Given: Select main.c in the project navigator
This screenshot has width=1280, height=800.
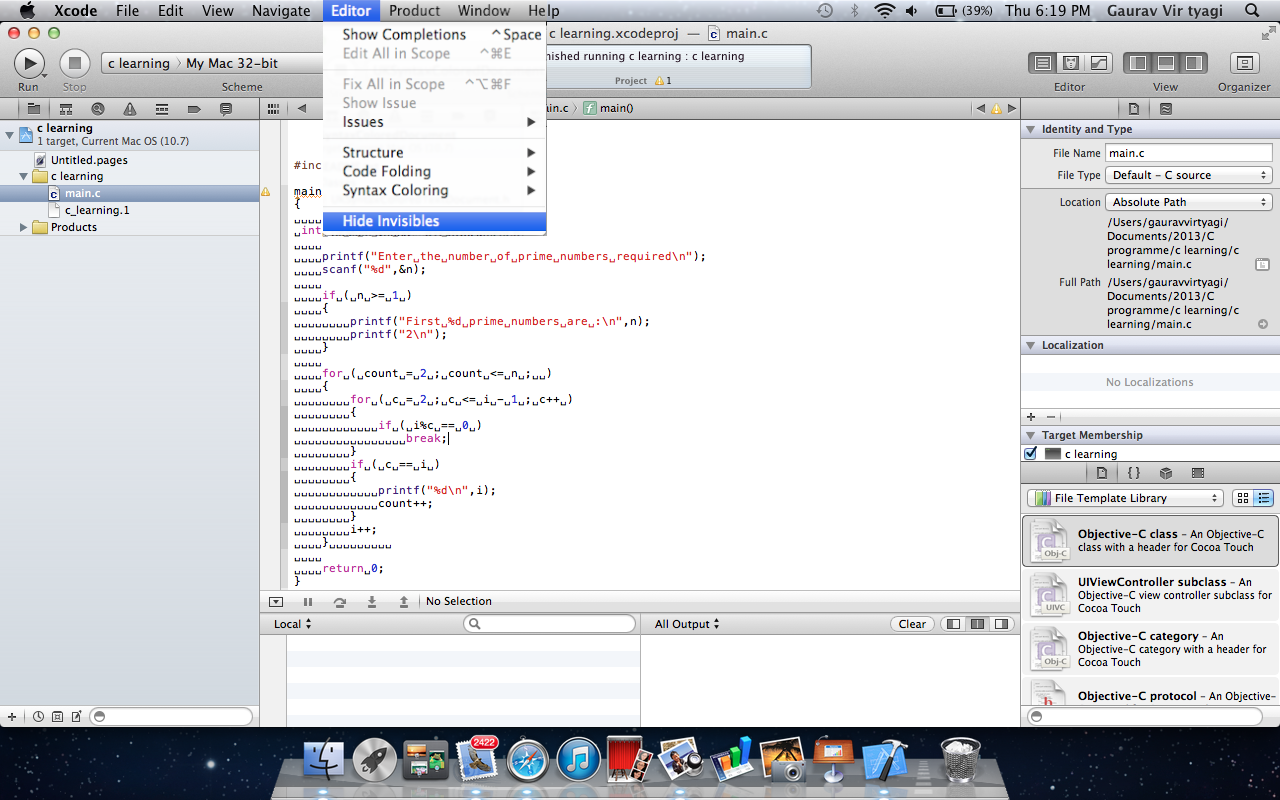Looking at the screenshot, I should [x=82, y=193].
